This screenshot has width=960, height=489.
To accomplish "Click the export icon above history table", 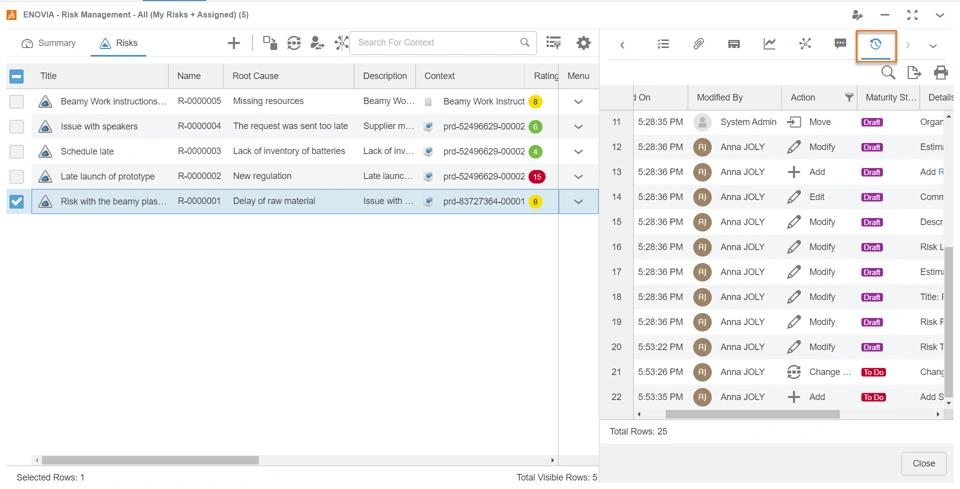I will pos(914,73).
